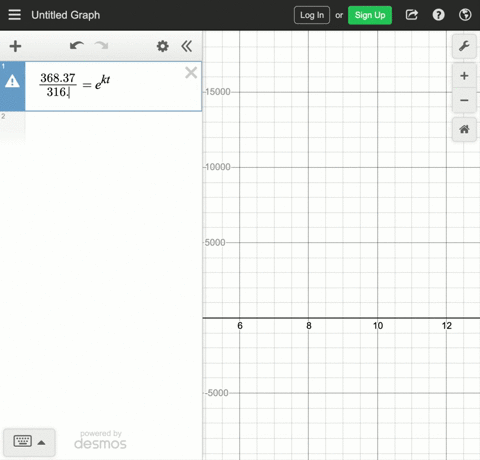This screenshot has width=480, height=460.
Task: Click the warning icon on expression 1
Action: (x=12, y=81)
